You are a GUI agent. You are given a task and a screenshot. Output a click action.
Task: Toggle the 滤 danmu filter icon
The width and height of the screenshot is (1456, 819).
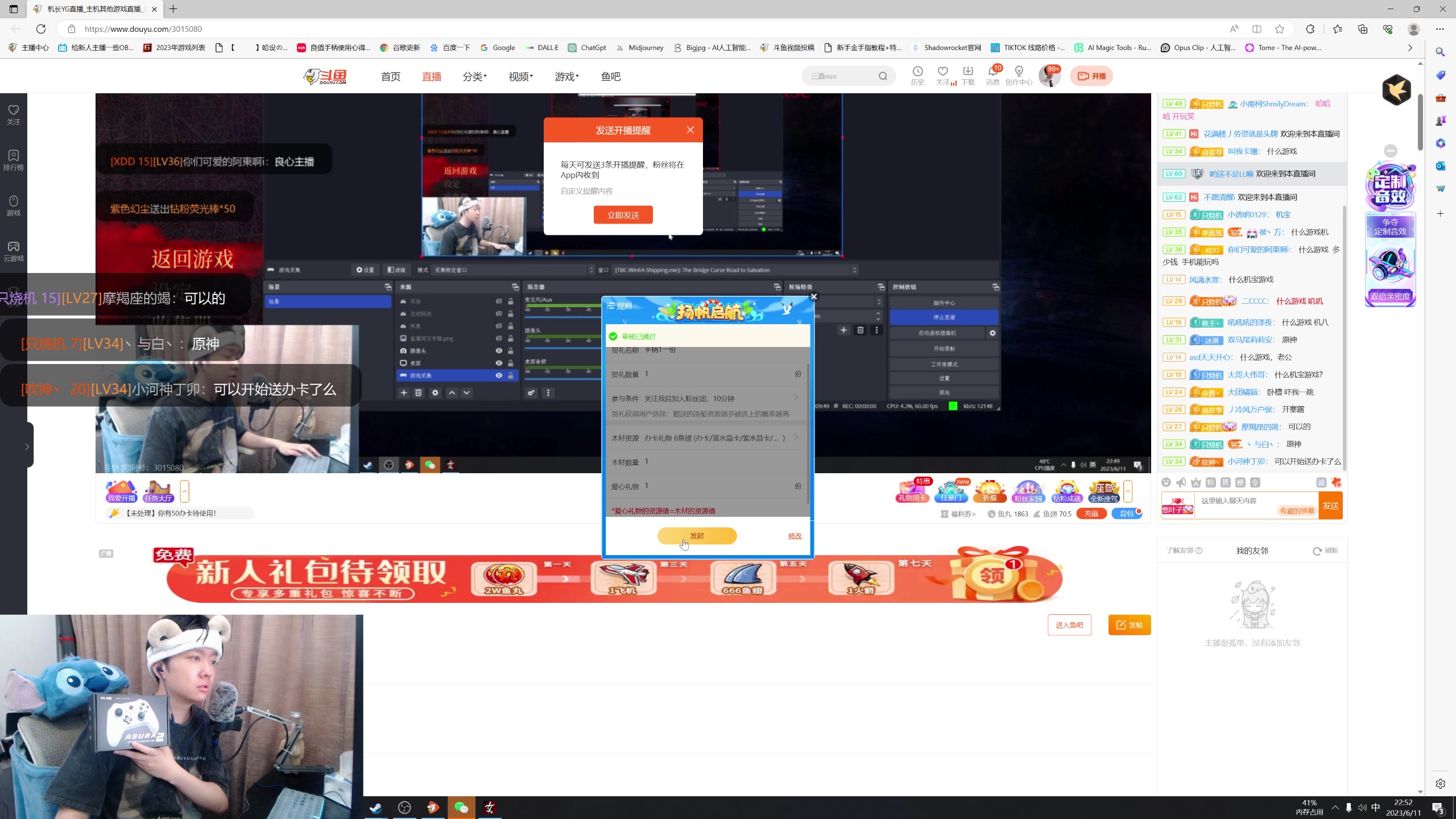1322,482
